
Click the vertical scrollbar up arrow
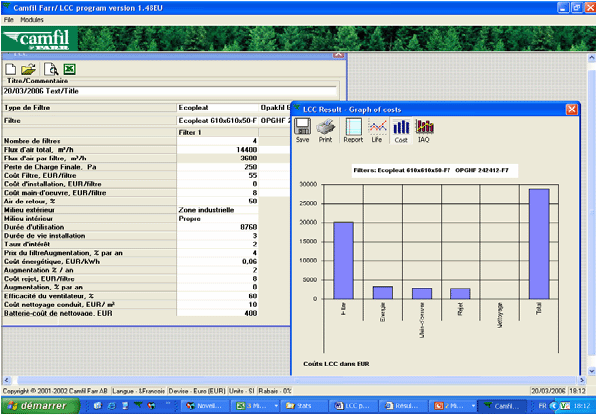coord(591,58)
